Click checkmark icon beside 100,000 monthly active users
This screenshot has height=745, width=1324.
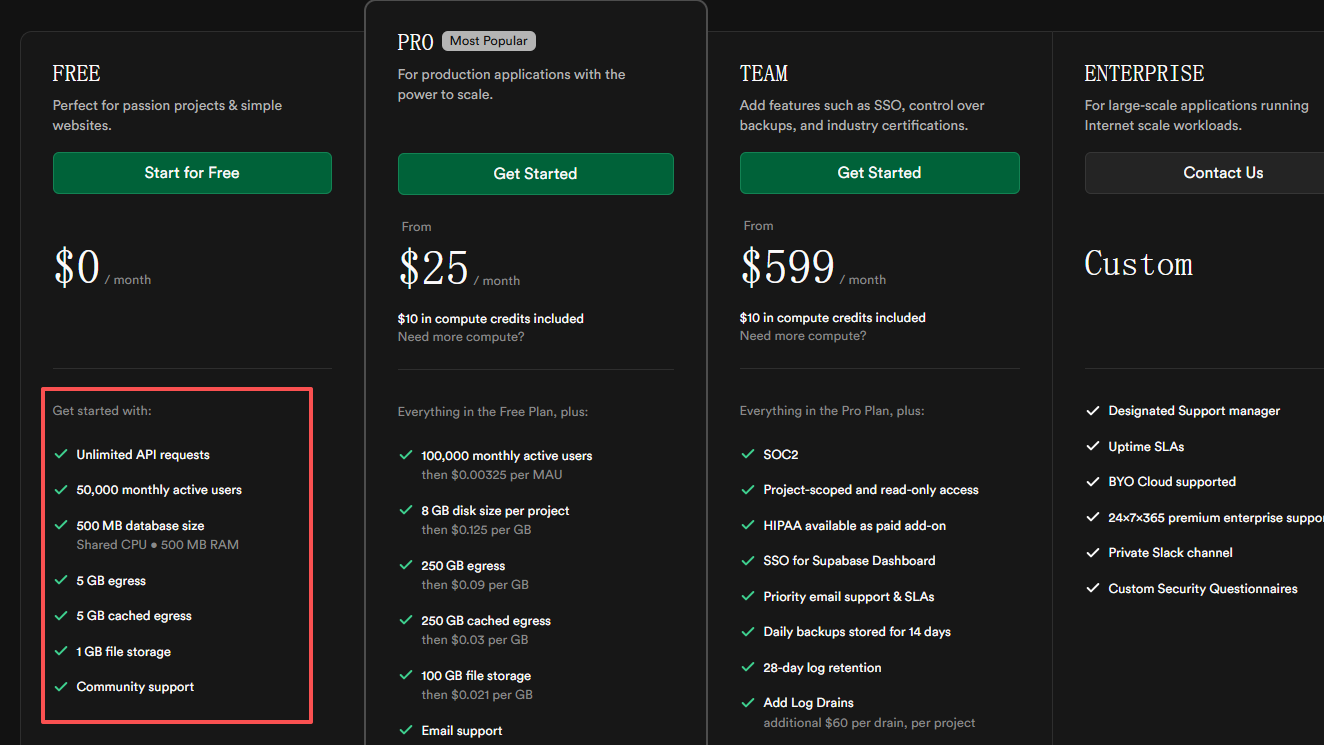click(x=406, y=455)
